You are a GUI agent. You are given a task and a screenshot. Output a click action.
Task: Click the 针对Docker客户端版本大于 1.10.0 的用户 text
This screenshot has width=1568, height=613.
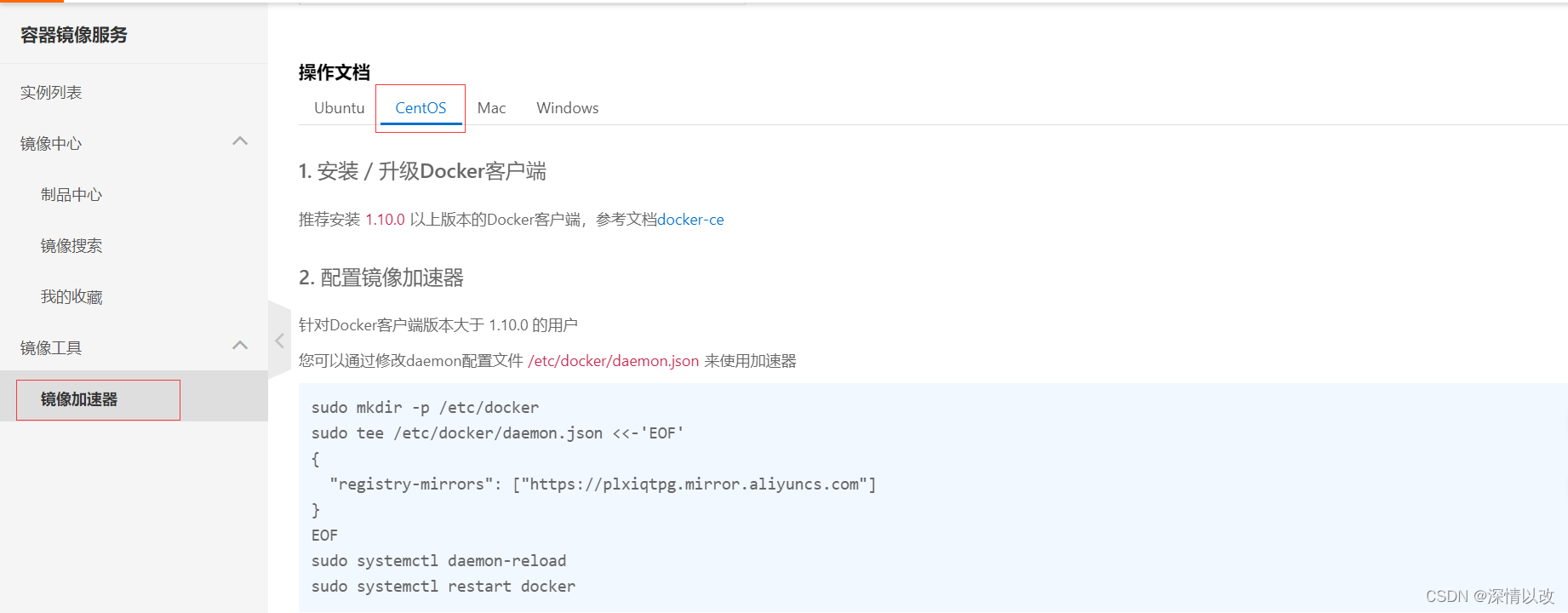click(438, 325)
